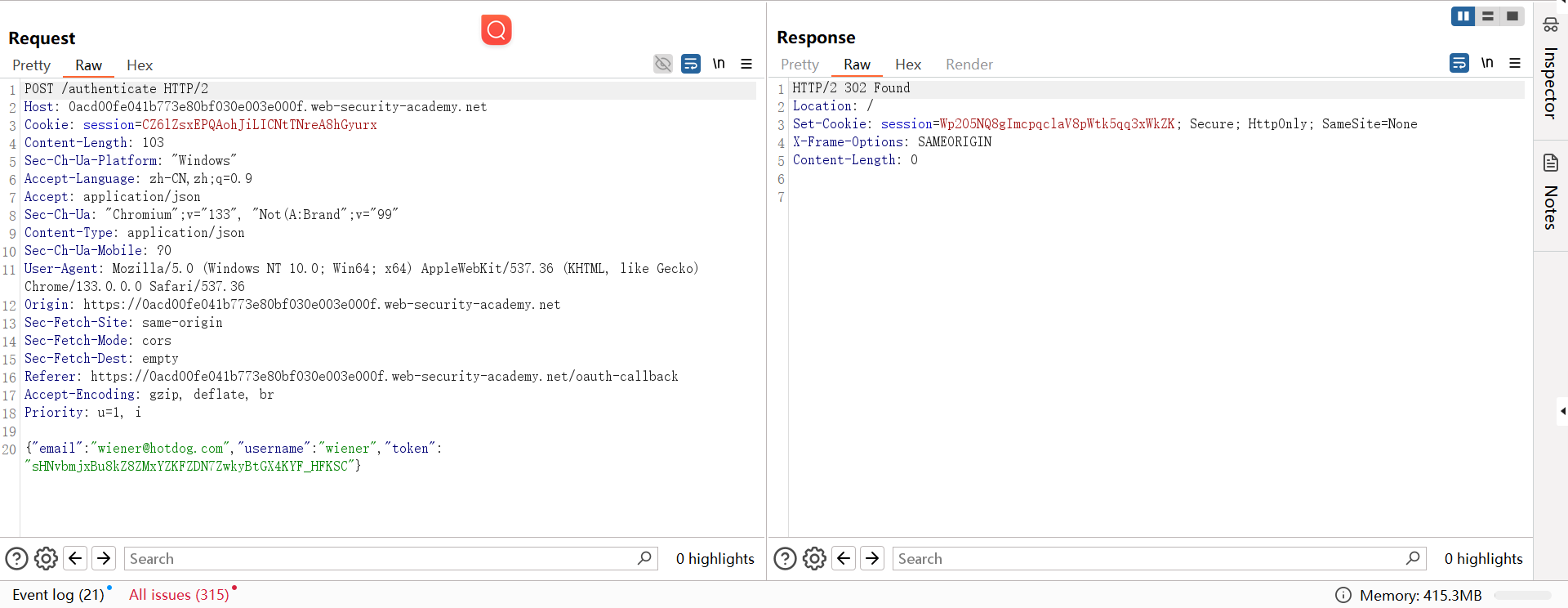View All issues (315) link

click(x=179, y=595)
